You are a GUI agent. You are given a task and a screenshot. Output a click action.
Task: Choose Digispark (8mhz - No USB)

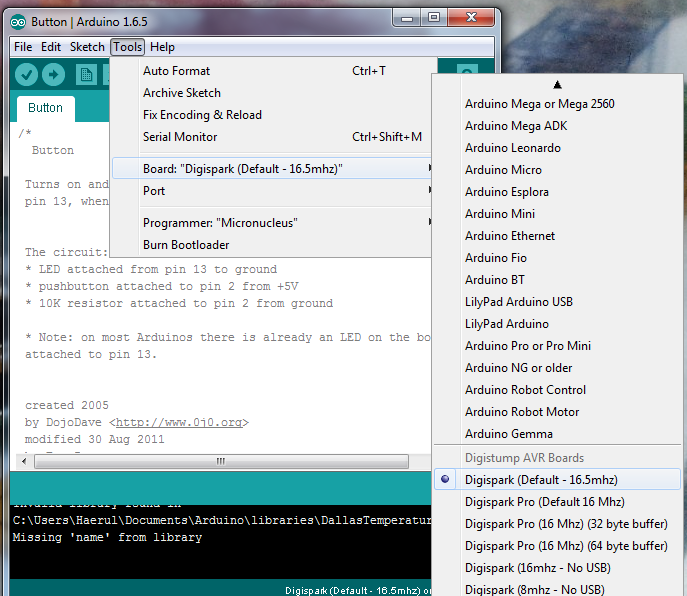(x=557, y=589)
